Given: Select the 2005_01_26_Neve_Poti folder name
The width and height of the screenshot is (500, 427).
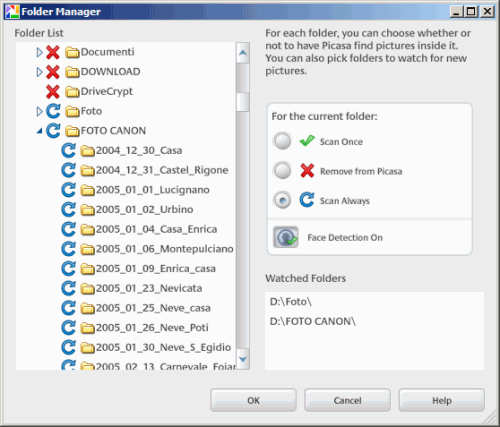Looking at the screenshot, I should pos(152,328).
